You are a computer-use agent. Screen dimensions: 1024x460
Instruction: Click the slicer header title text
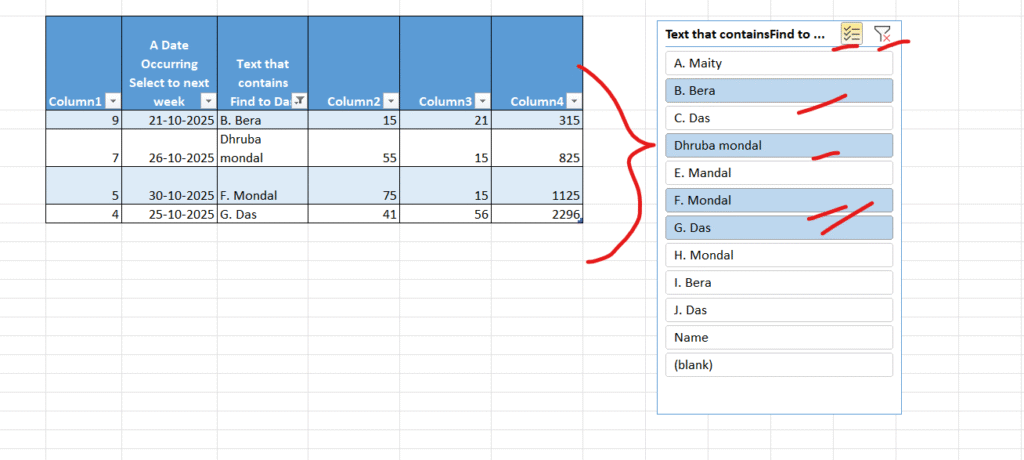pos(745,34)
